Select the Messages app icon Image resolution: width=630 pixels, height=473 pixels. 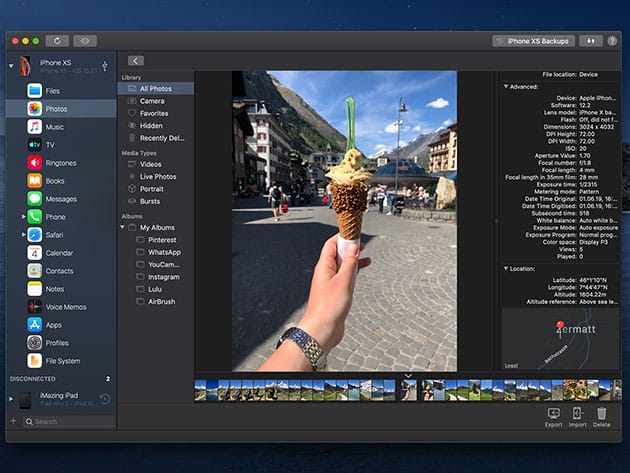coord(34,199)
